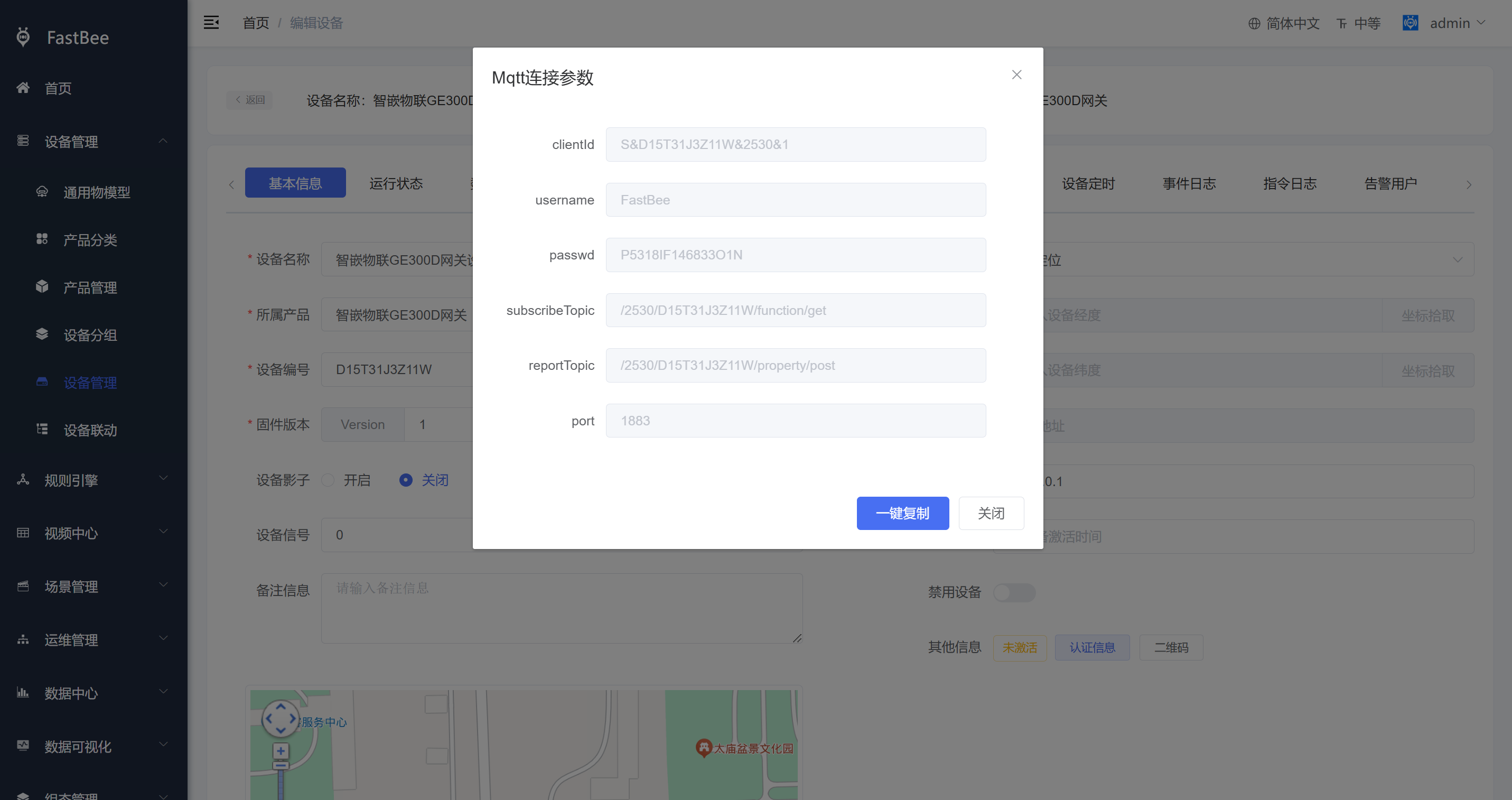Click the map zoom-in plus button
The width and height of the screenshot is (1512, 800).
pyautogui.click(x=281, y=751)
